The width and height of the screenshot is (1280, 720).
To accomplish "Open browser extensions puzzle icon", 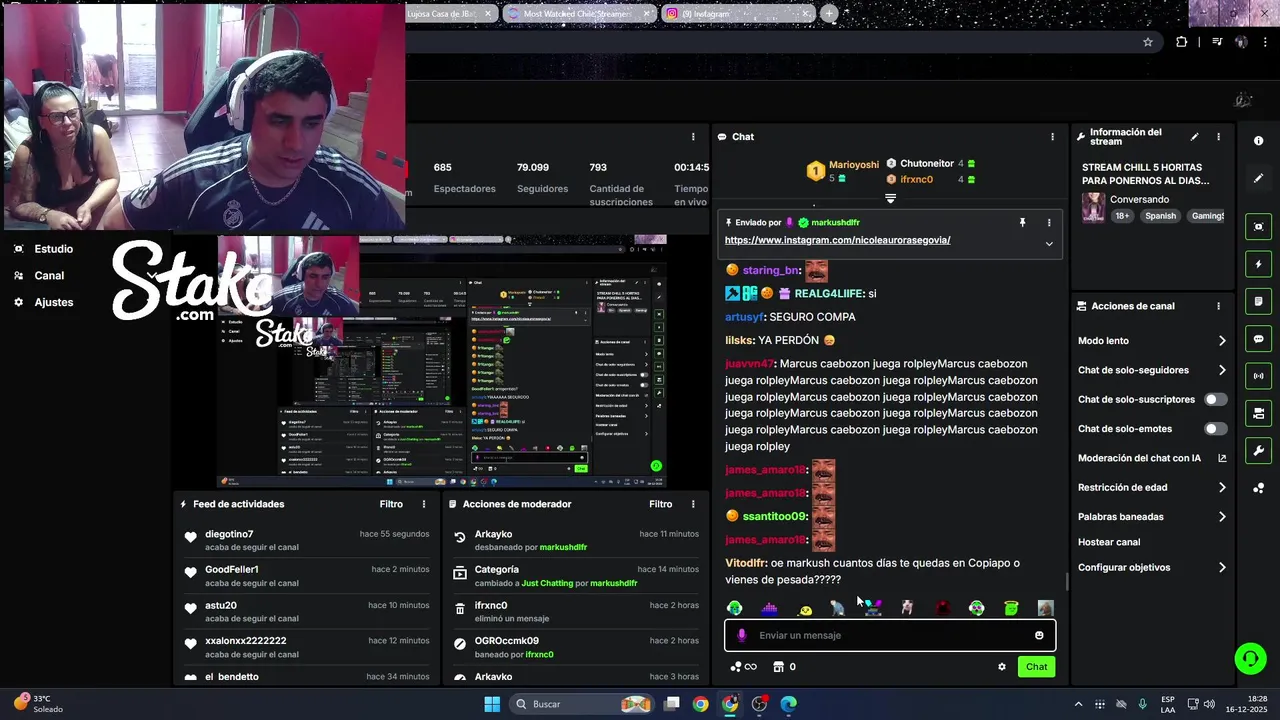I will pyautogui.click(x=1182, y=42).
